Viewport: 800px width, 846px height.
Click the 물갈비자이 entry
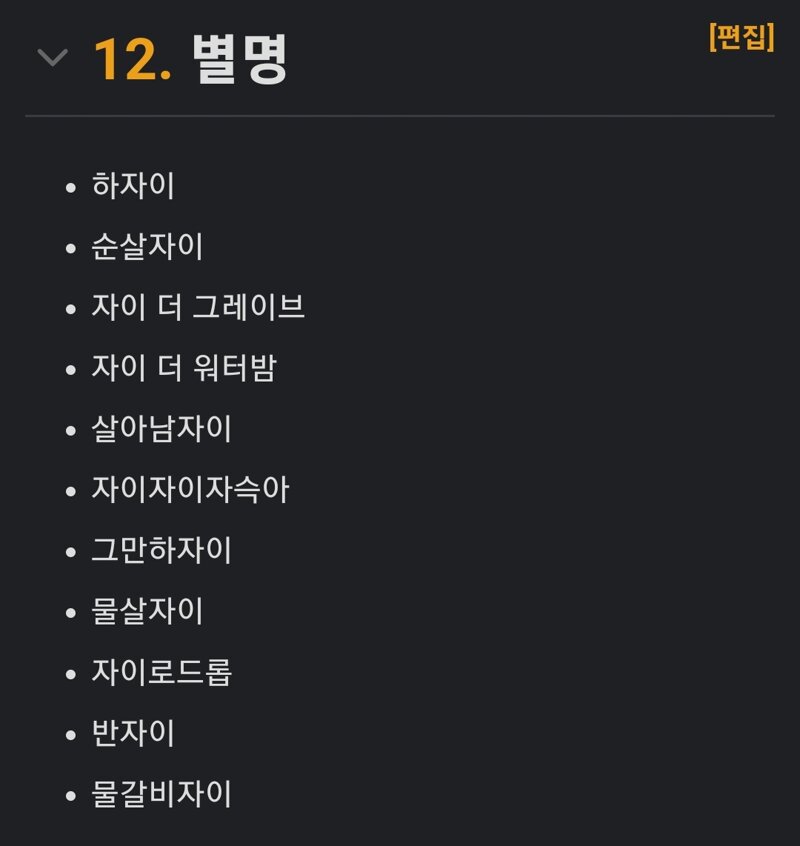click(161, 795)
